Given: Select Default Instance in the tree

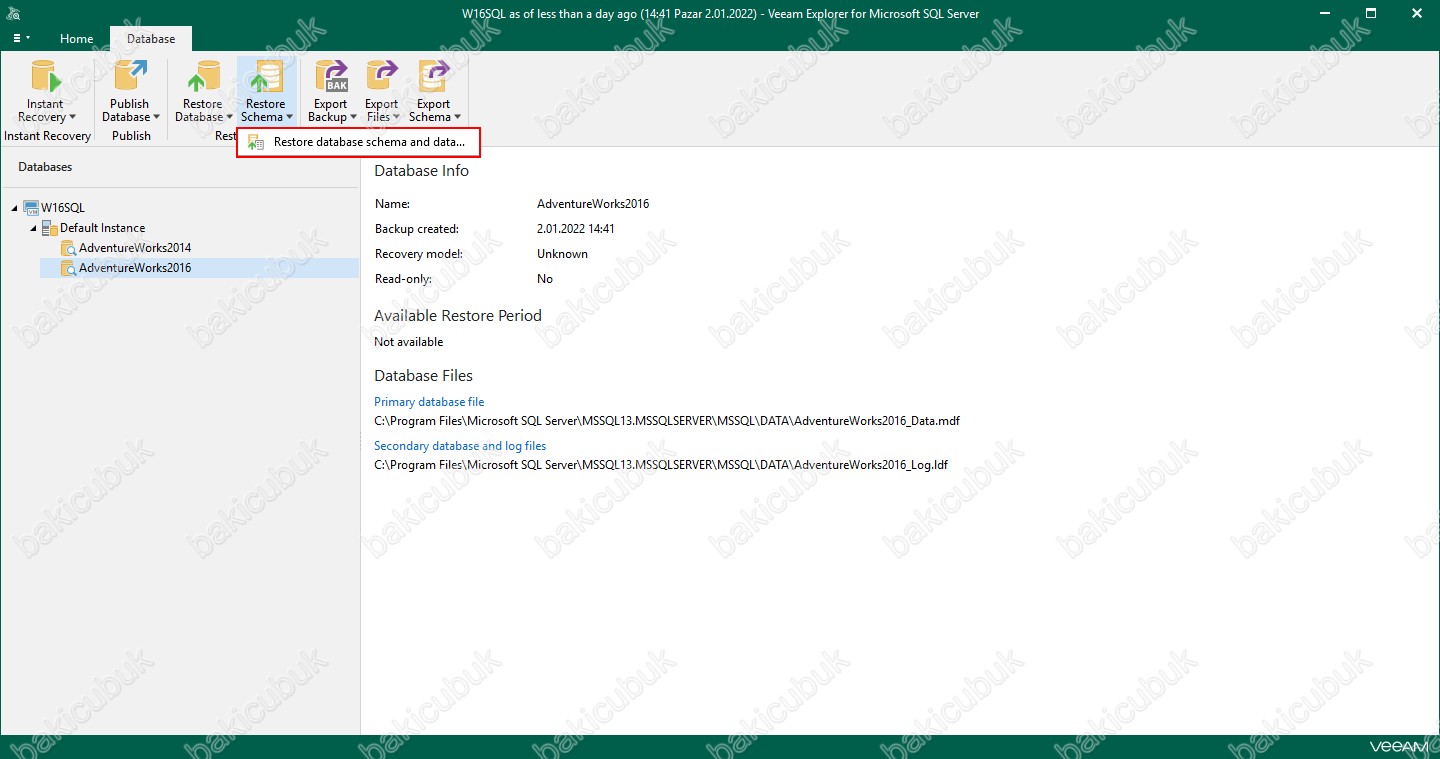Looking at the screenshot, I should [102, 228].
